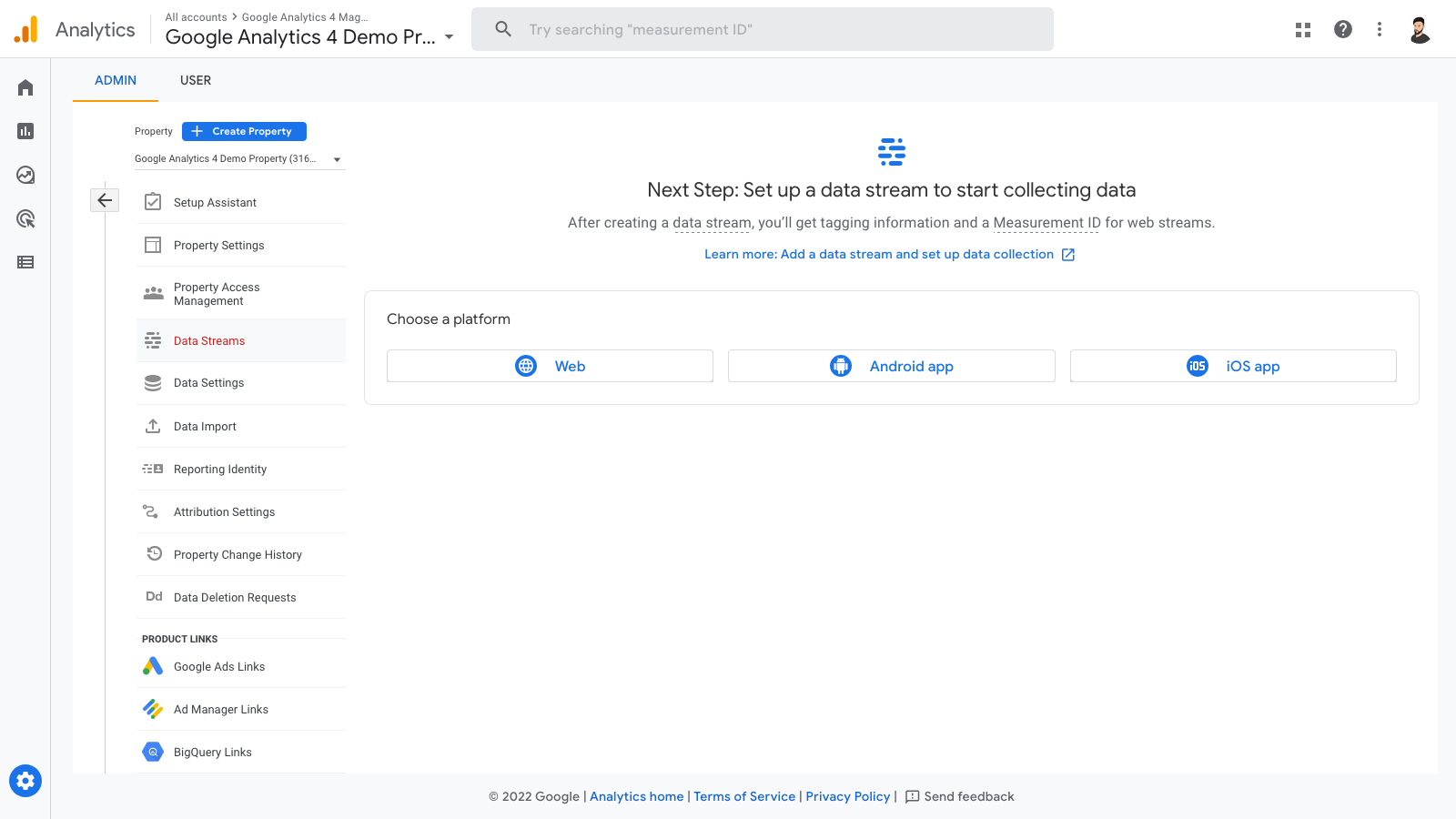
Task: Click the search magnifier icon
Action: (503, 29)
